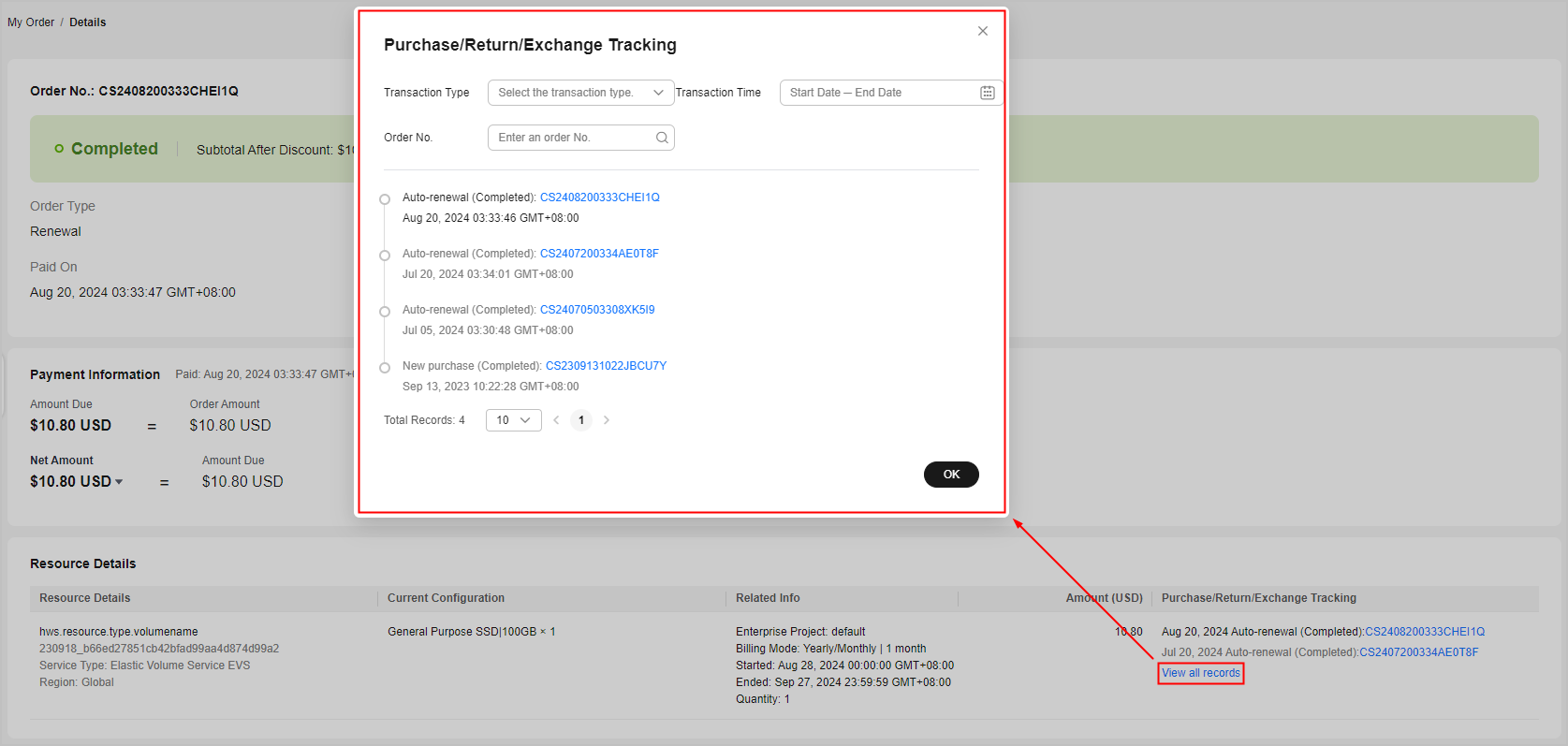The image size is (1568, 746).
Task: Go to next page arrow
Action: coord(607,420)
